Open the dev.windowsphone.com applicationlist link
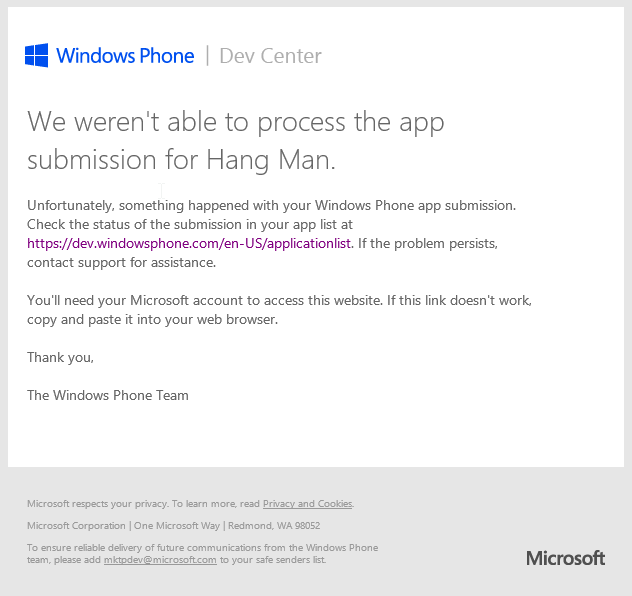The width and height of the screenshot is (632, 596). (189, 243)
